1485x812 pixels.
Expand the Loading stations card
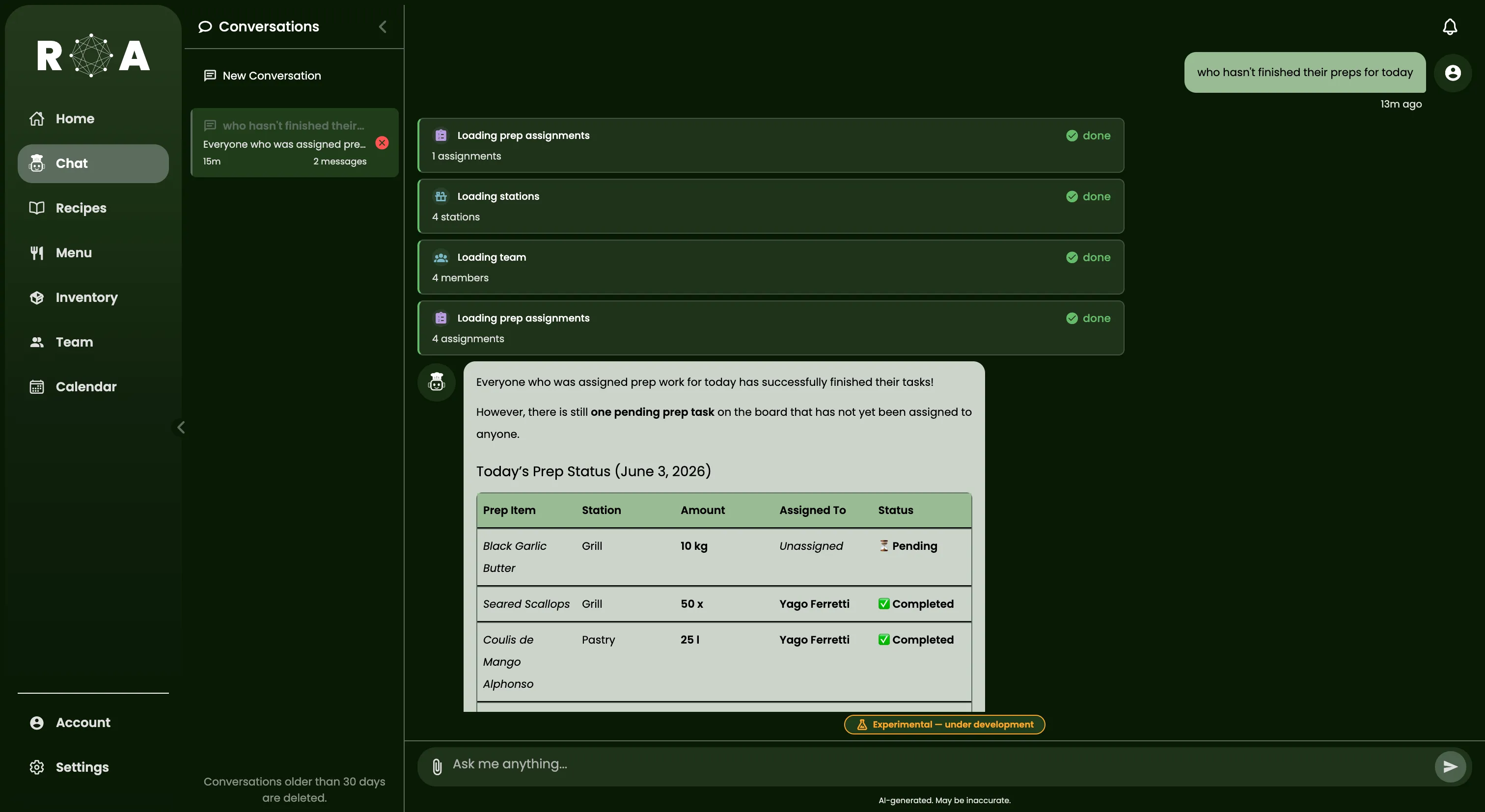click(x=771, y=206)
